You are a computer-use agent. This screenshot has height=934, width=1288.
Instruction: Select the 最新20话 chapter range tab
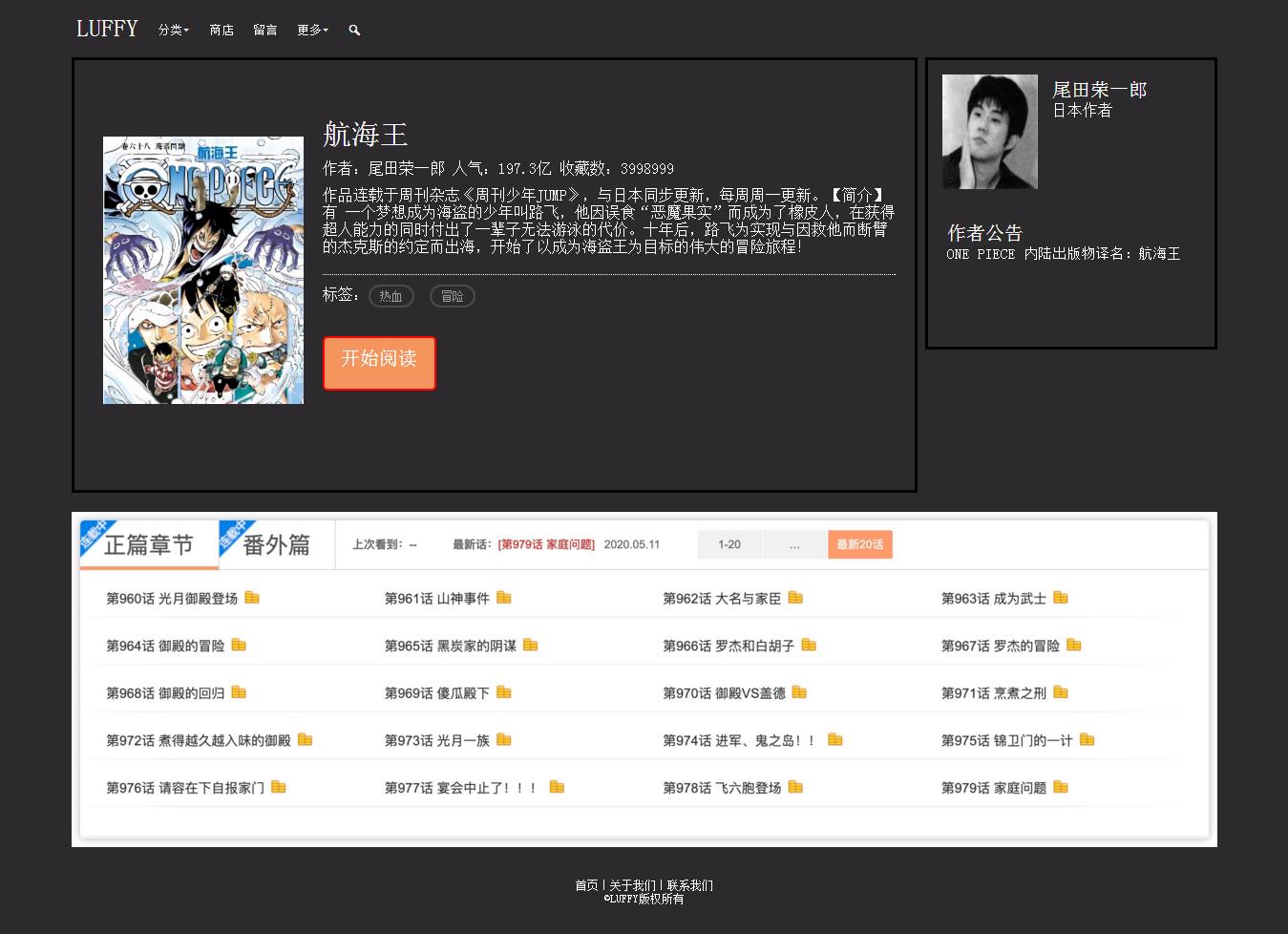point(860,544)
